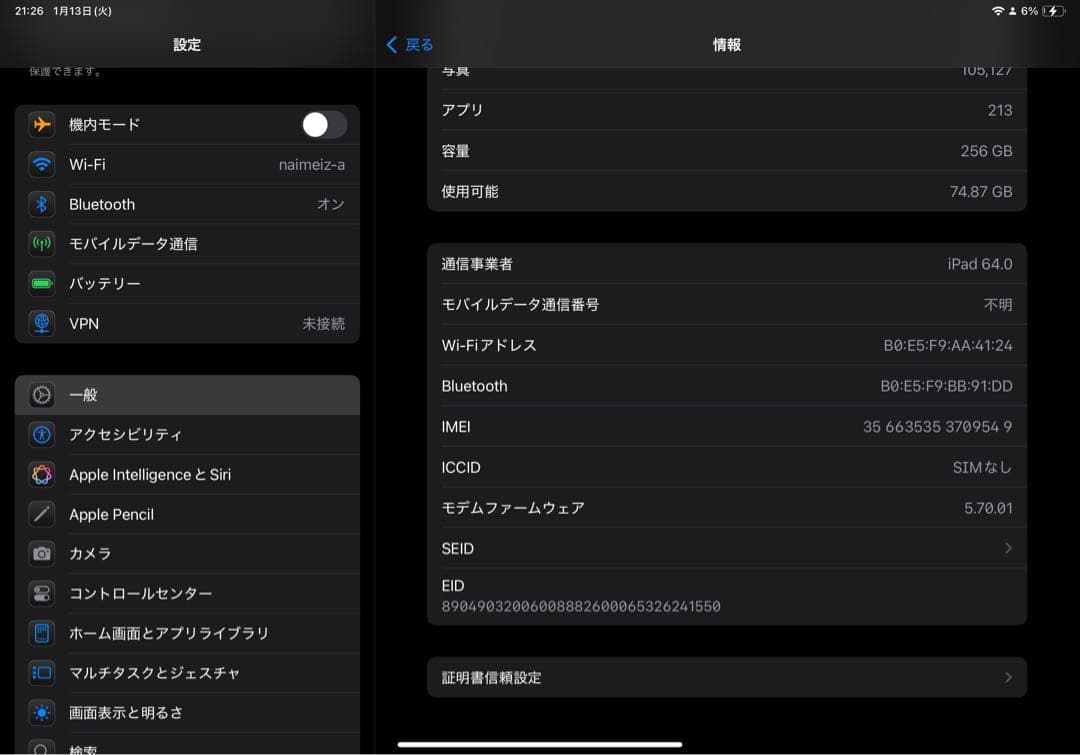Tap the 戻る back button

(x=409, y=44)
